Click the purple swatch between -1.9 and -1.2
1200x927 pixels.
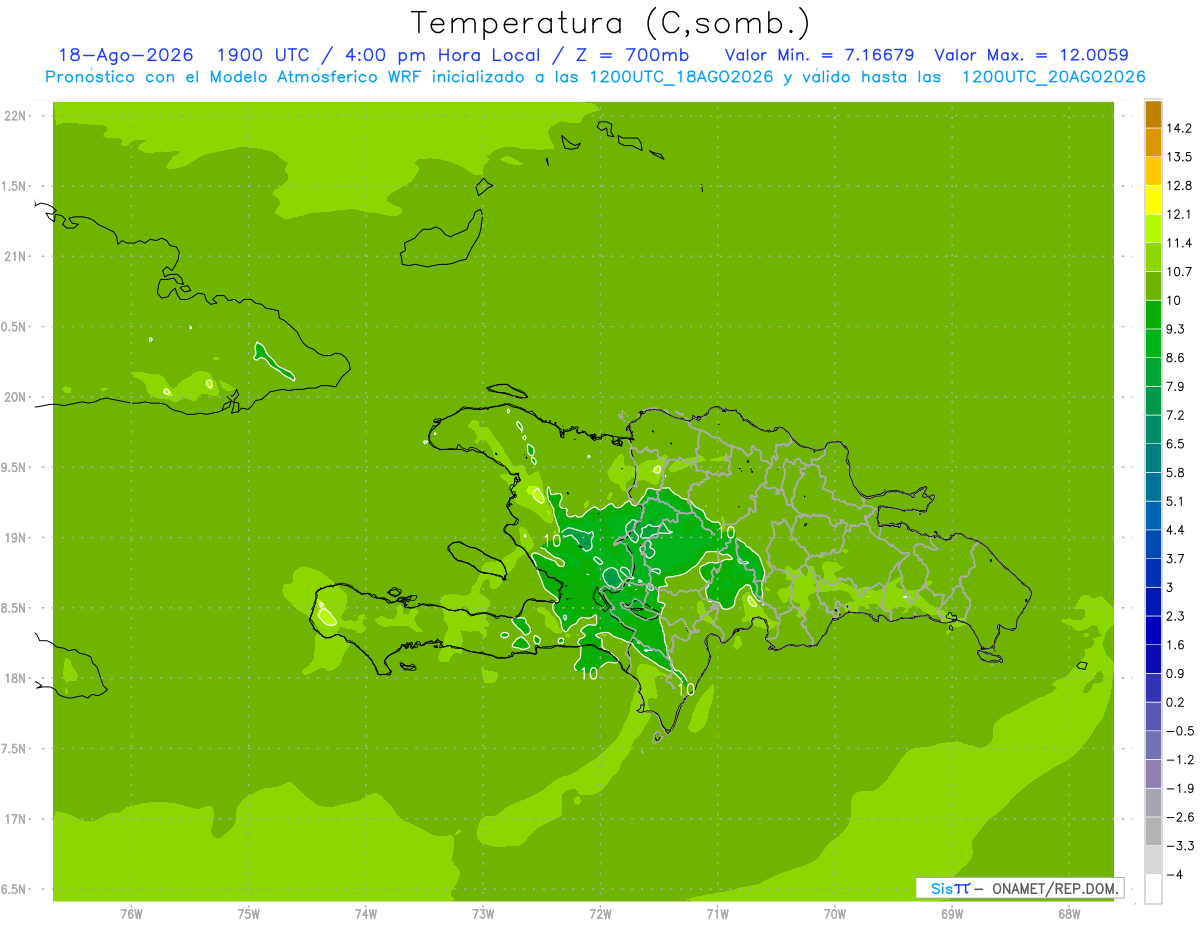[x=1153, y=773]
